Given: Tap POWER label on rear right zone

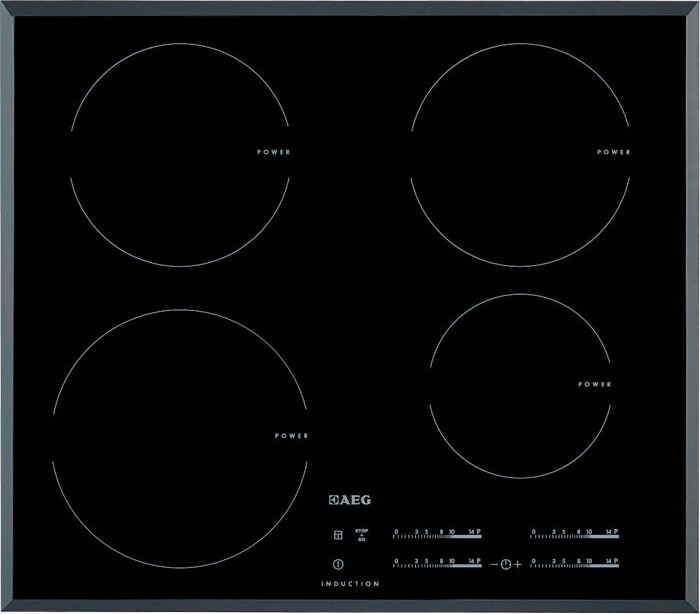Looking at the screenshot, I should click(x=614, y=152).
